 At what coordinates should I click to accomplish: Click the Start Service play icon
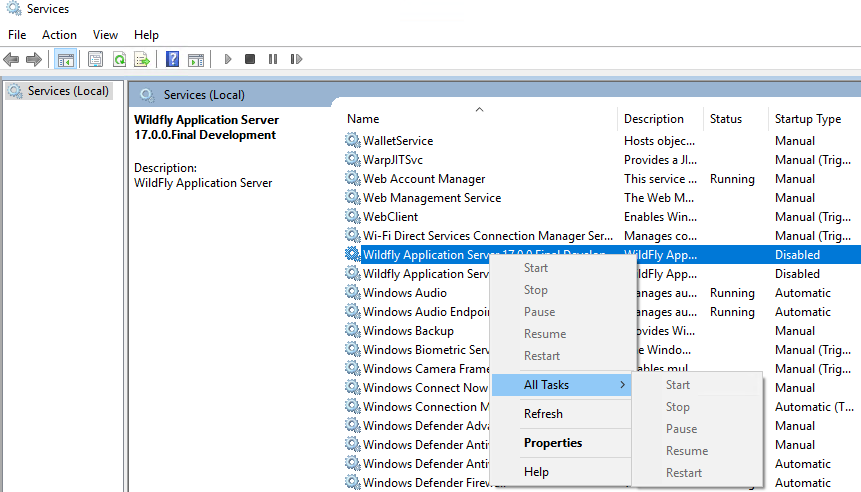(228, 59)
